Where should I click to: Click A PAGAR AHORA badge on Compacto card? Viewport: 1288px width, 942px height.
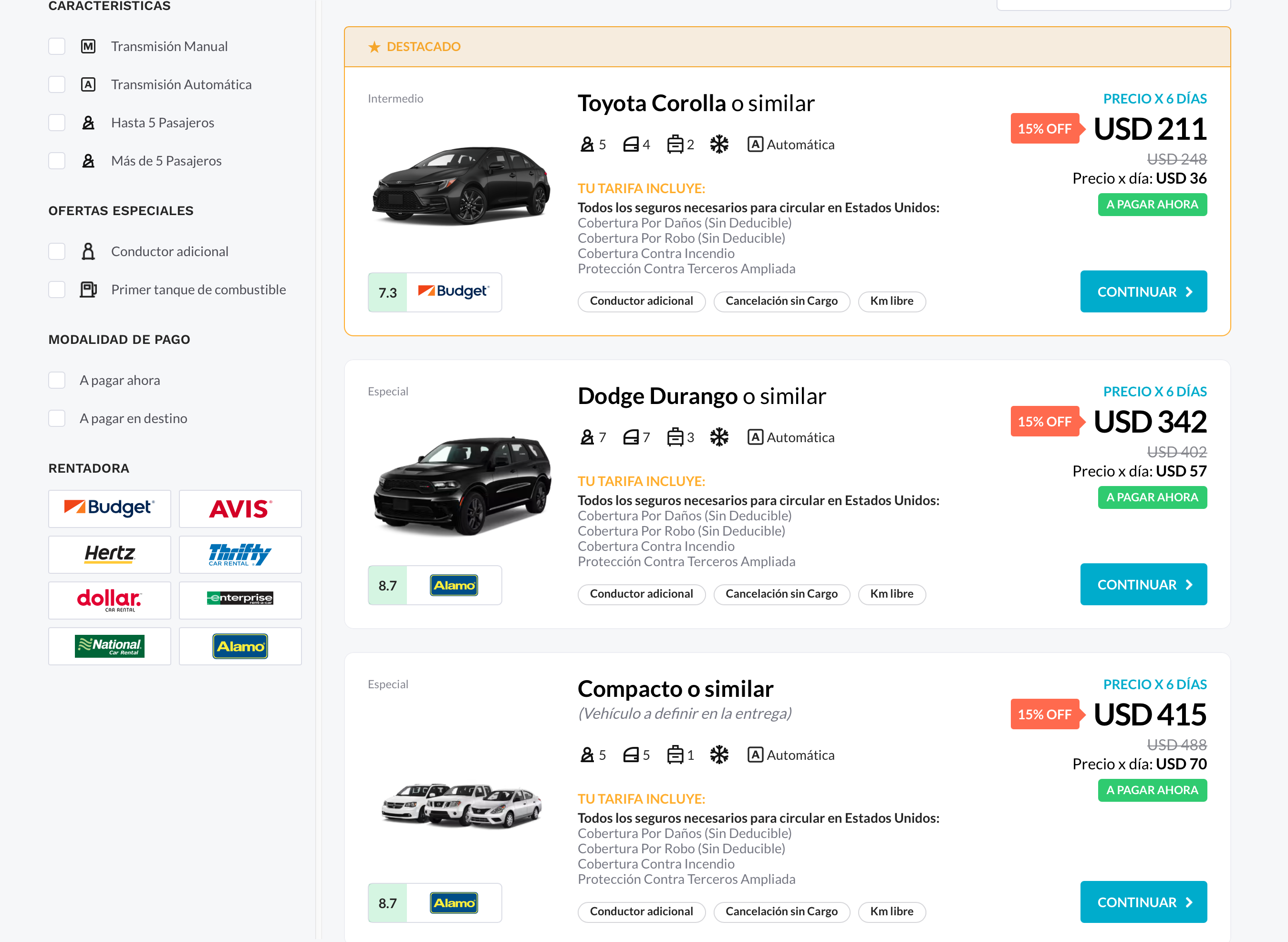tap(1153, 790)
